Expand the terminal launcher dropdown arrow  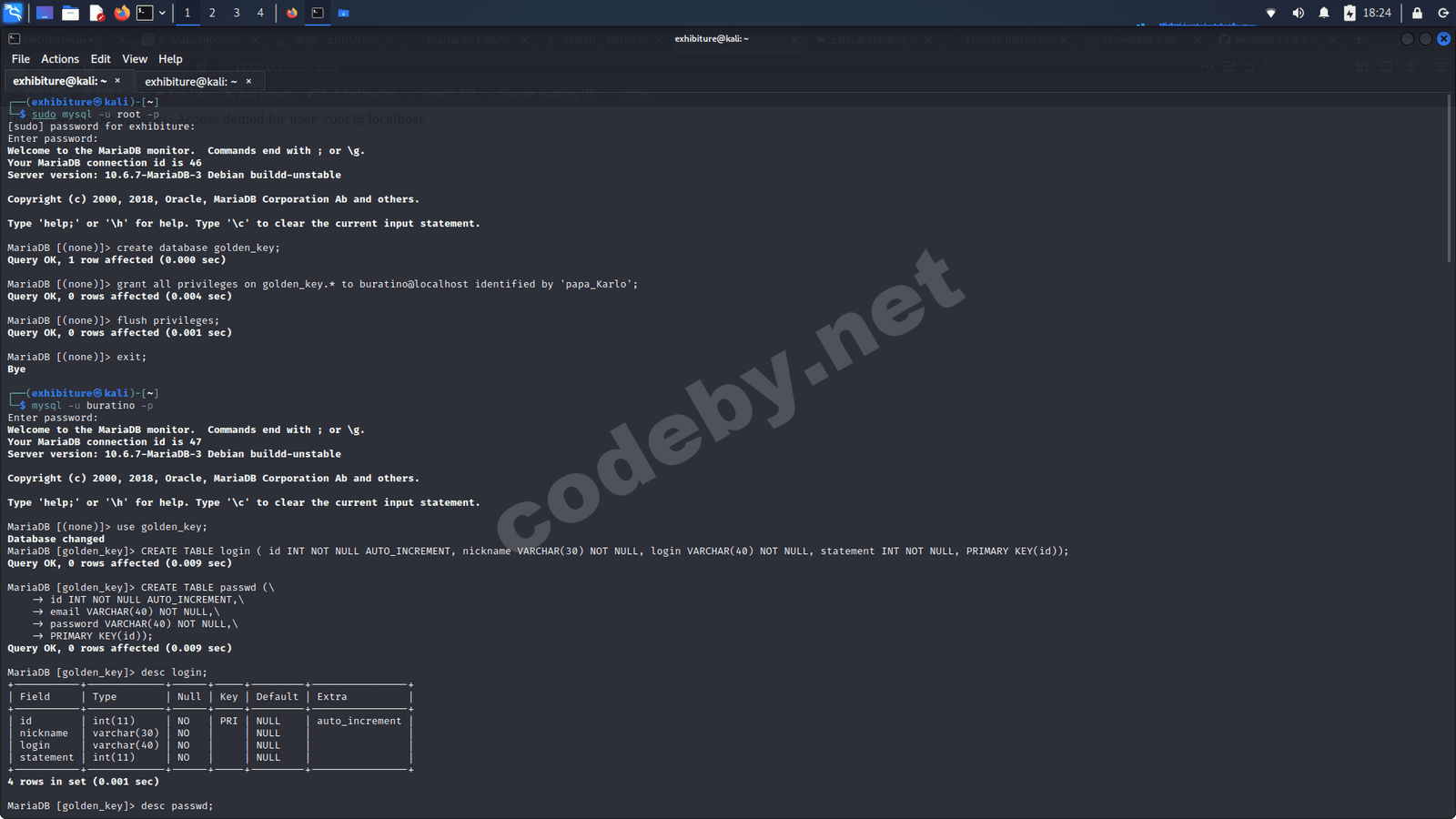coord(162,13)
